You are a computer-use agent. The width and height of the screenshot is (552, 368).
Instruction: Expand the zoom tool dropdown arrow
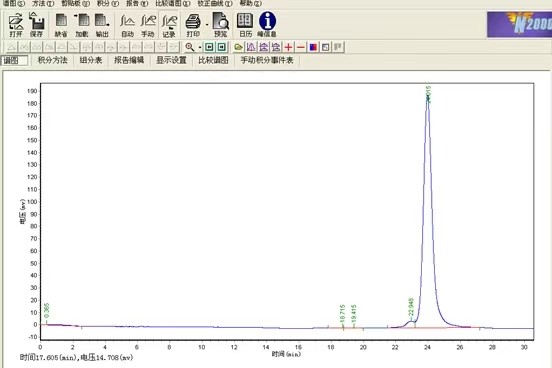[200, 47]
